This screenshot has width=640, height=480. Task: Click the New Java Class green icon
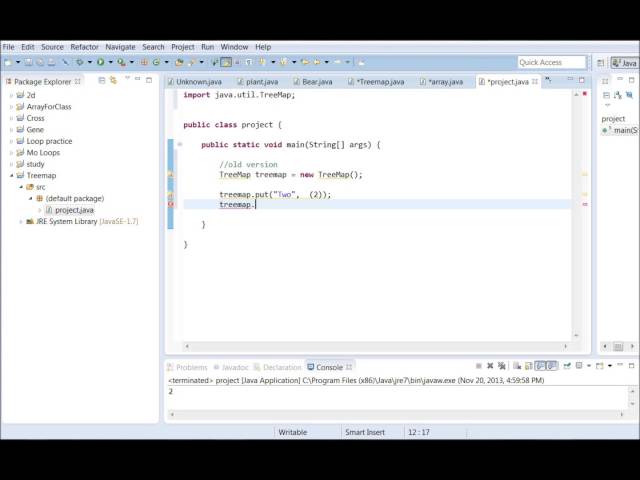156,62
